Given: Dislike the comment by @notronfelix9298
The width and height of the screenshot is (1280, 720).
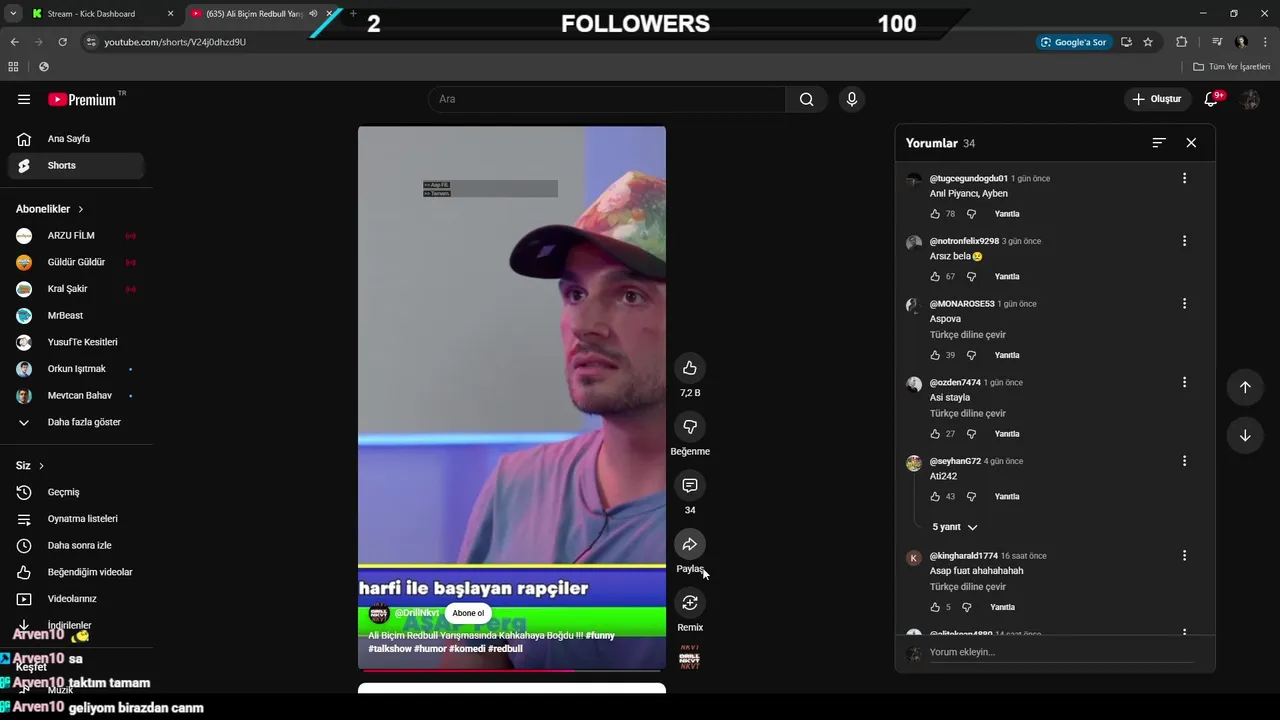Looking at the screenshot, I should pyautogui.click(x=971, y=276).
